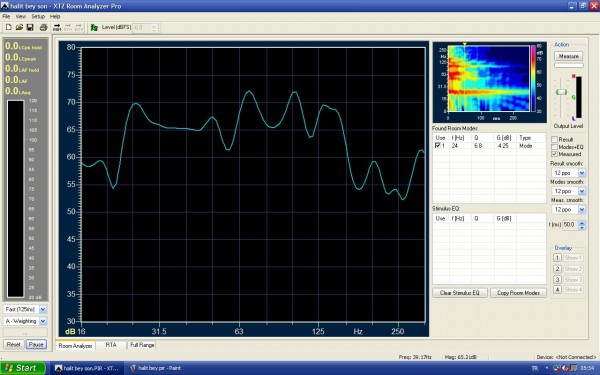Switch to the RTA tab
Image resolution: width=600 pixels, height=375 pixels.
pos(111,345)
